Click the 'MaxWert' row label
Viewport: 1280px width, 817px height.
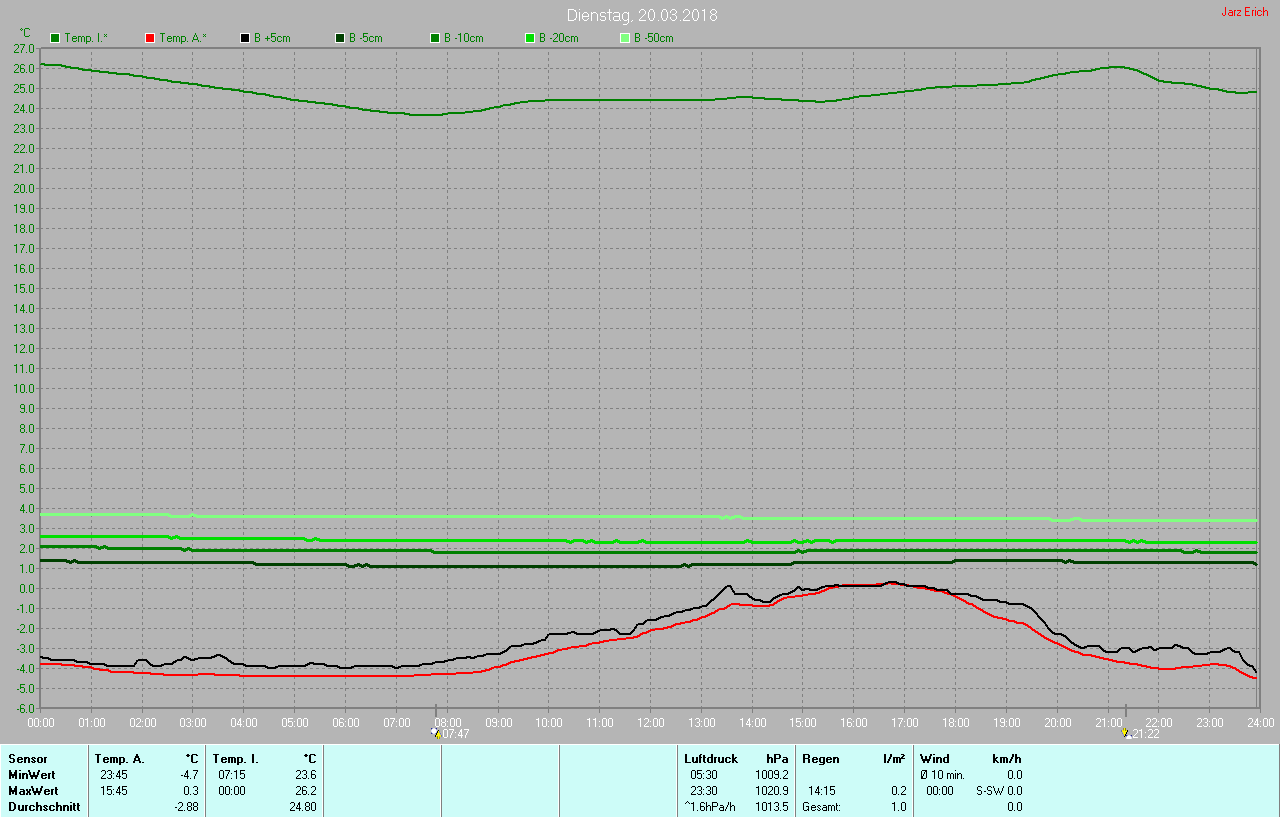[33, 791]
